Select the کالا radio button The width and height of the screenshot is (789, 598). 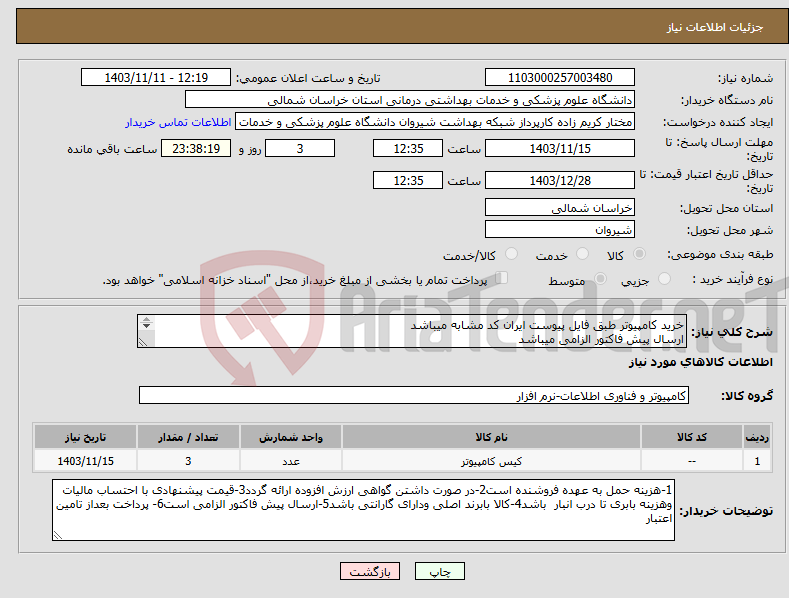639,254
